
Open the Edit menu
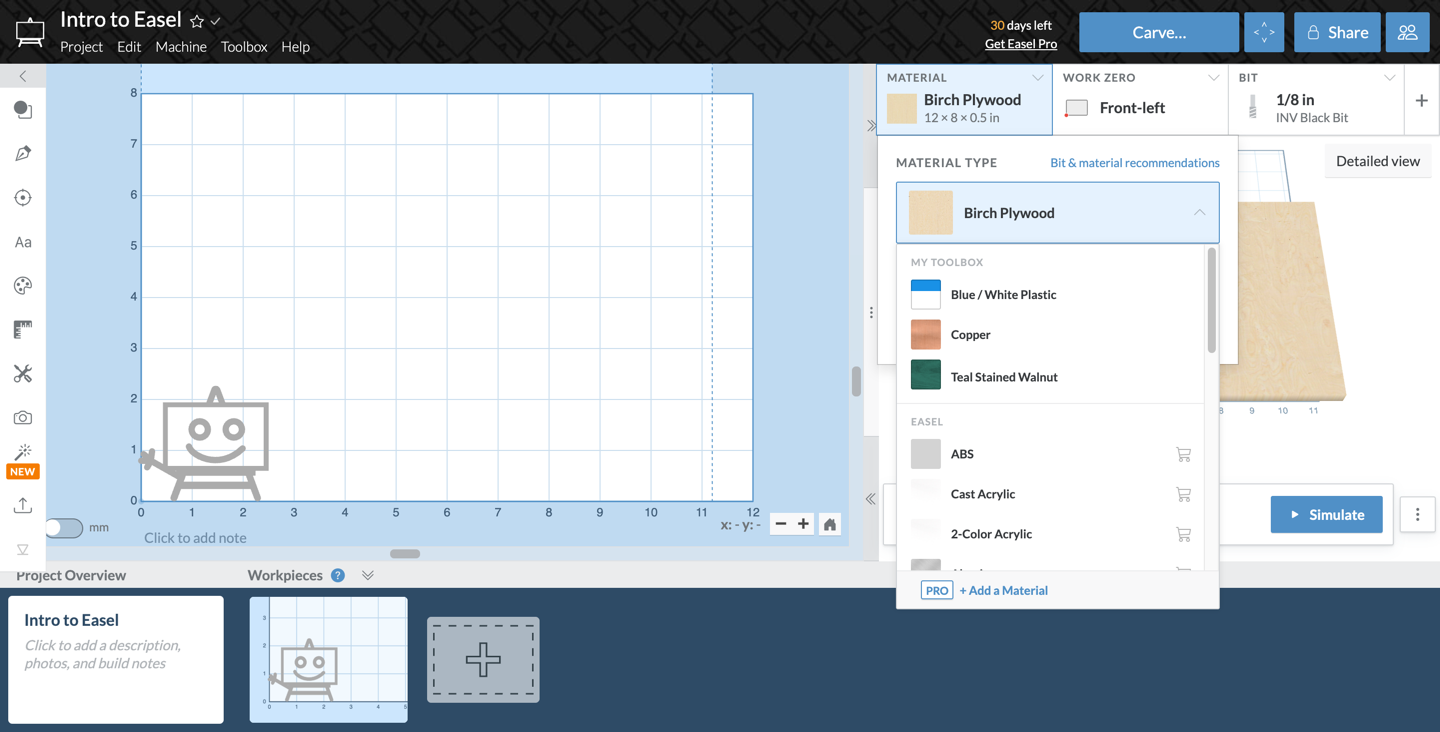(129, 47)
